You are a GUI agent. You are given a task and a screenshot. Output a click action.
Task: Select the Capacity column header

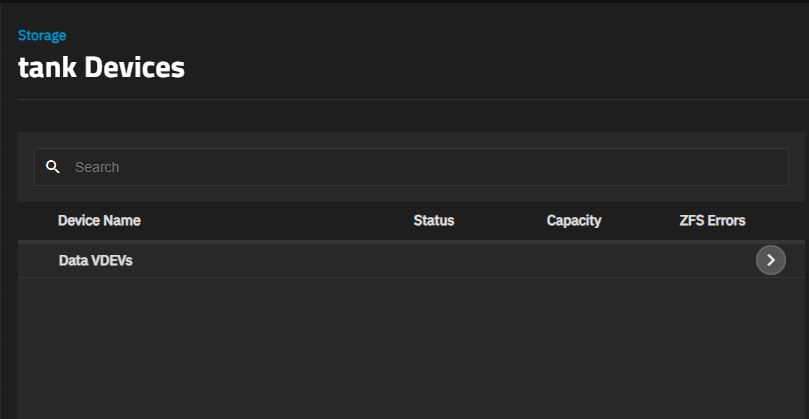click(x=574, y=220)
